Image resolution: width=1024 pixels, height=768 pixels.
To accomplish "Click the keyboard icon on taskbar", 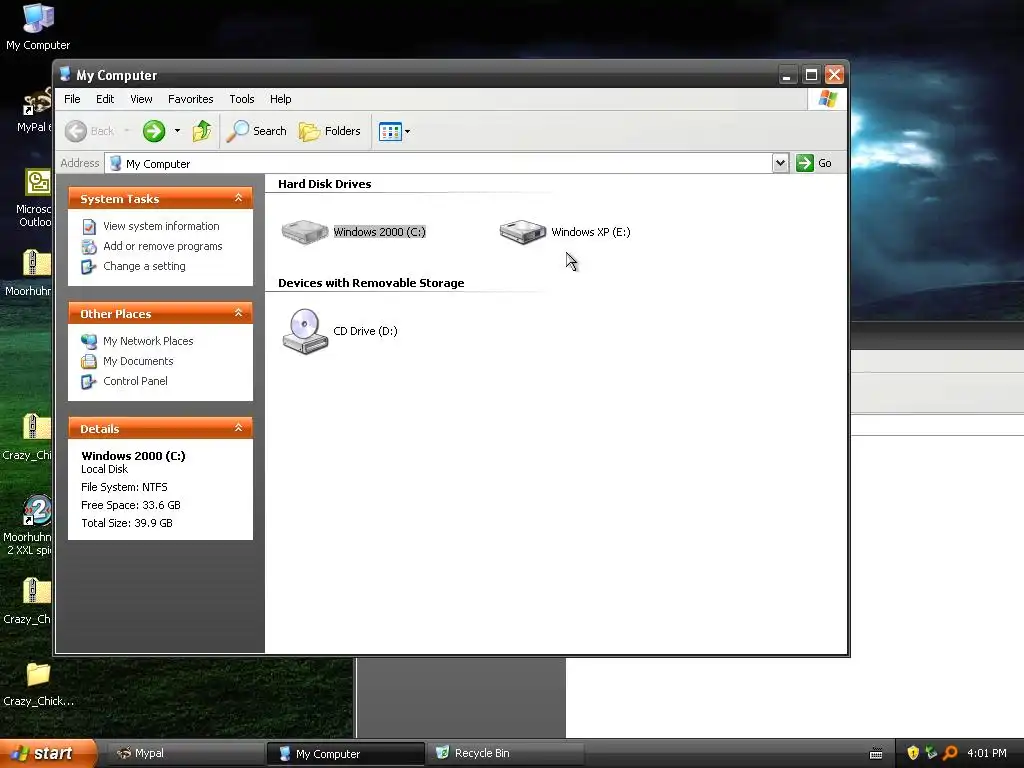I will point(876,754).
